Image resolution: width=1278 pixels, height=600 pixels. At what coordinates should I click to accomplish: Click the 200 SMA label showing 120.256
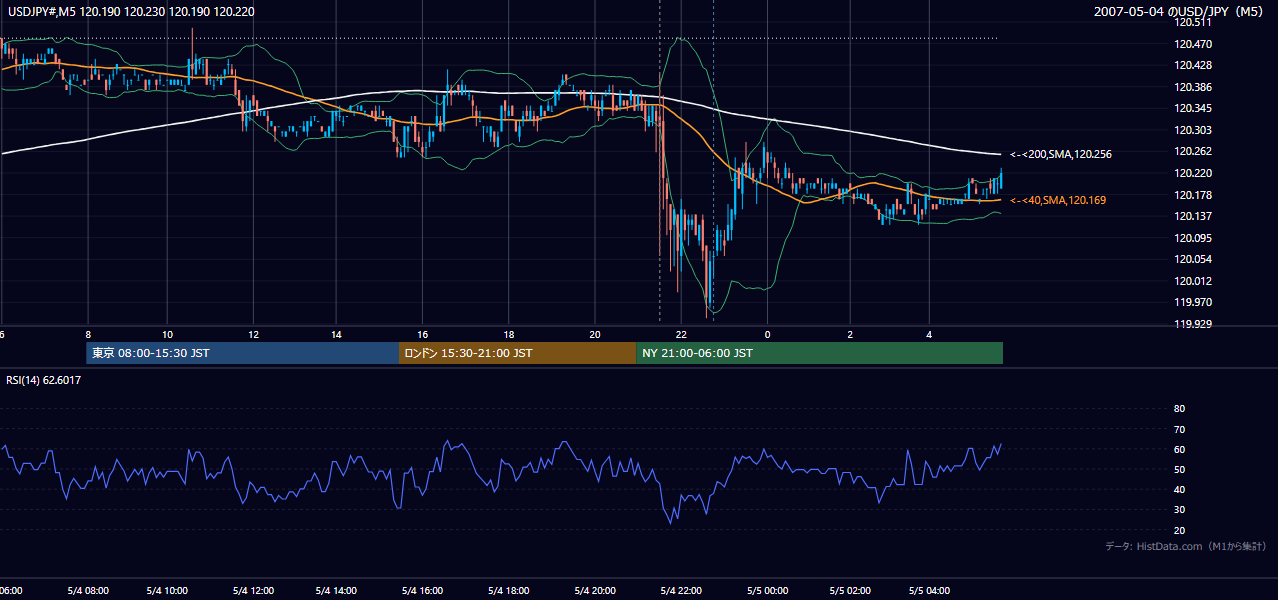1061,155
